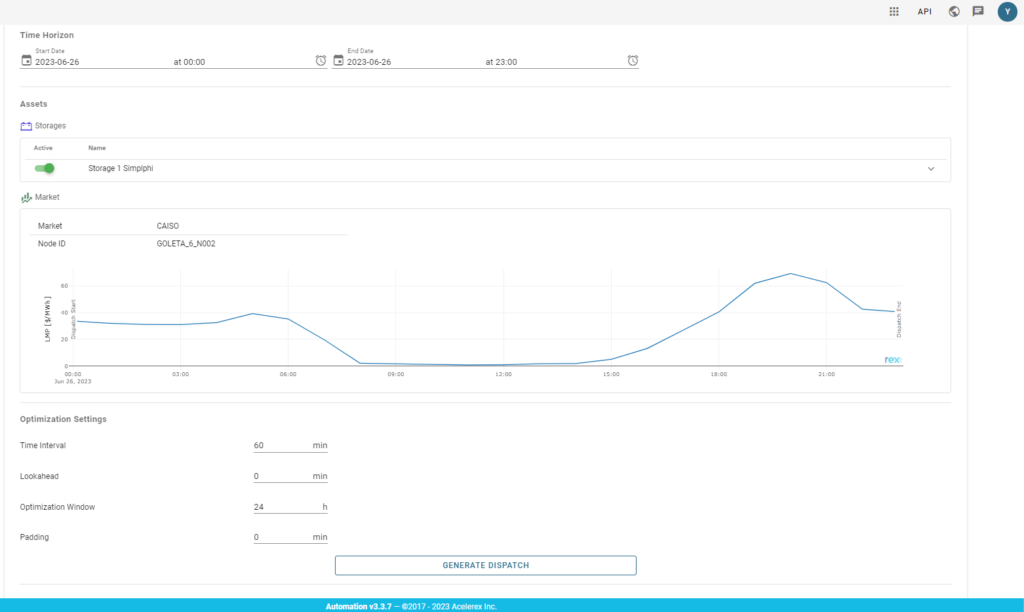Open the API menu item
The width and height of the screenshot is (1024, 612).
(925, 12)
